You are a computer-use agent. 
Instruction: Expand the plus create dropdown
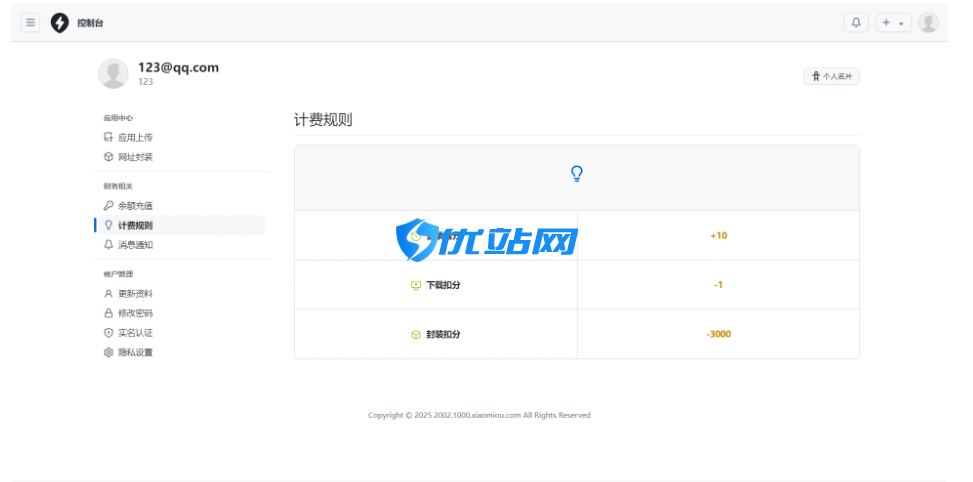point(893,23)
